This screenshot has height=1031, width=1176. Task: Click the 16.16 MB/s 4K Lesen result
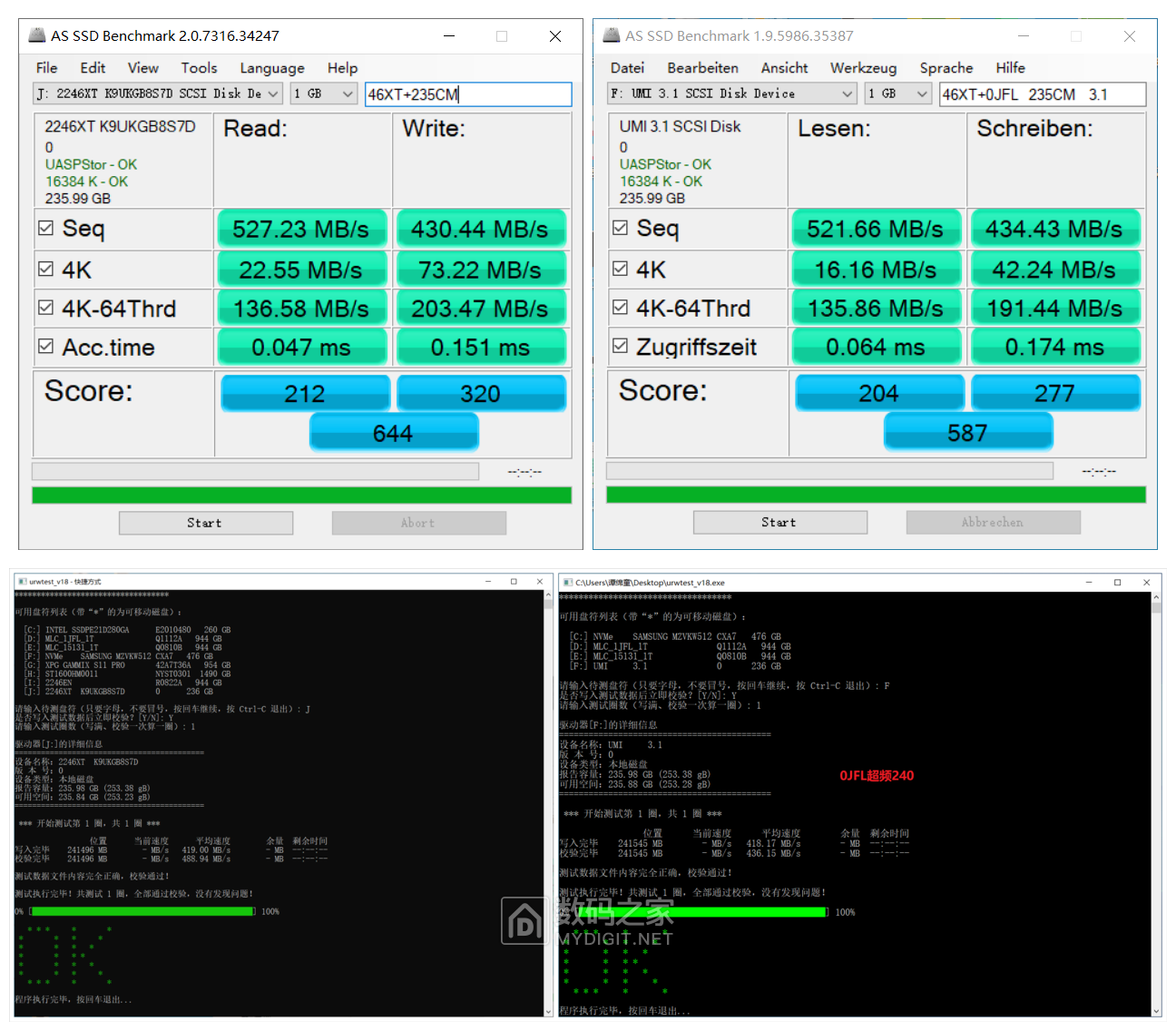pos(877,270)
